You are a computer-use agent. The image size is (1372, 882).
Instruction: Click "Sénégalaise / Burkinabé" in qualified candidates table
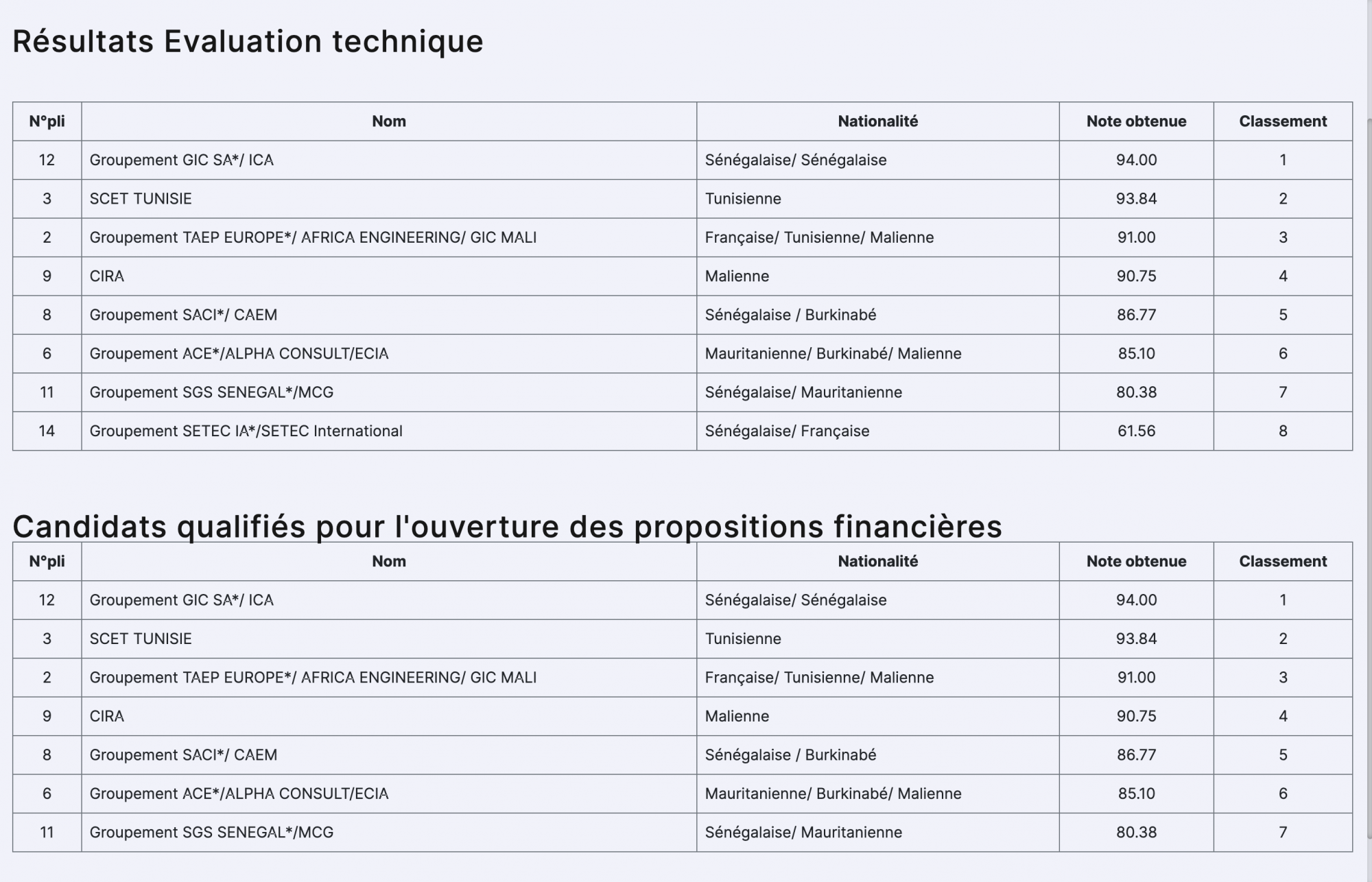point(790,754)
